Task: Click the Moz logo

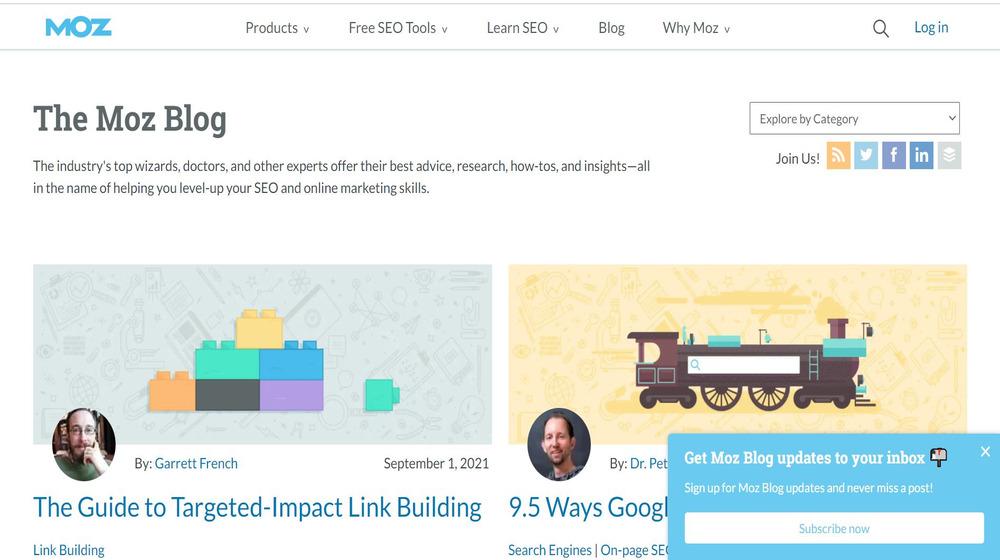Action: (78, 27)
